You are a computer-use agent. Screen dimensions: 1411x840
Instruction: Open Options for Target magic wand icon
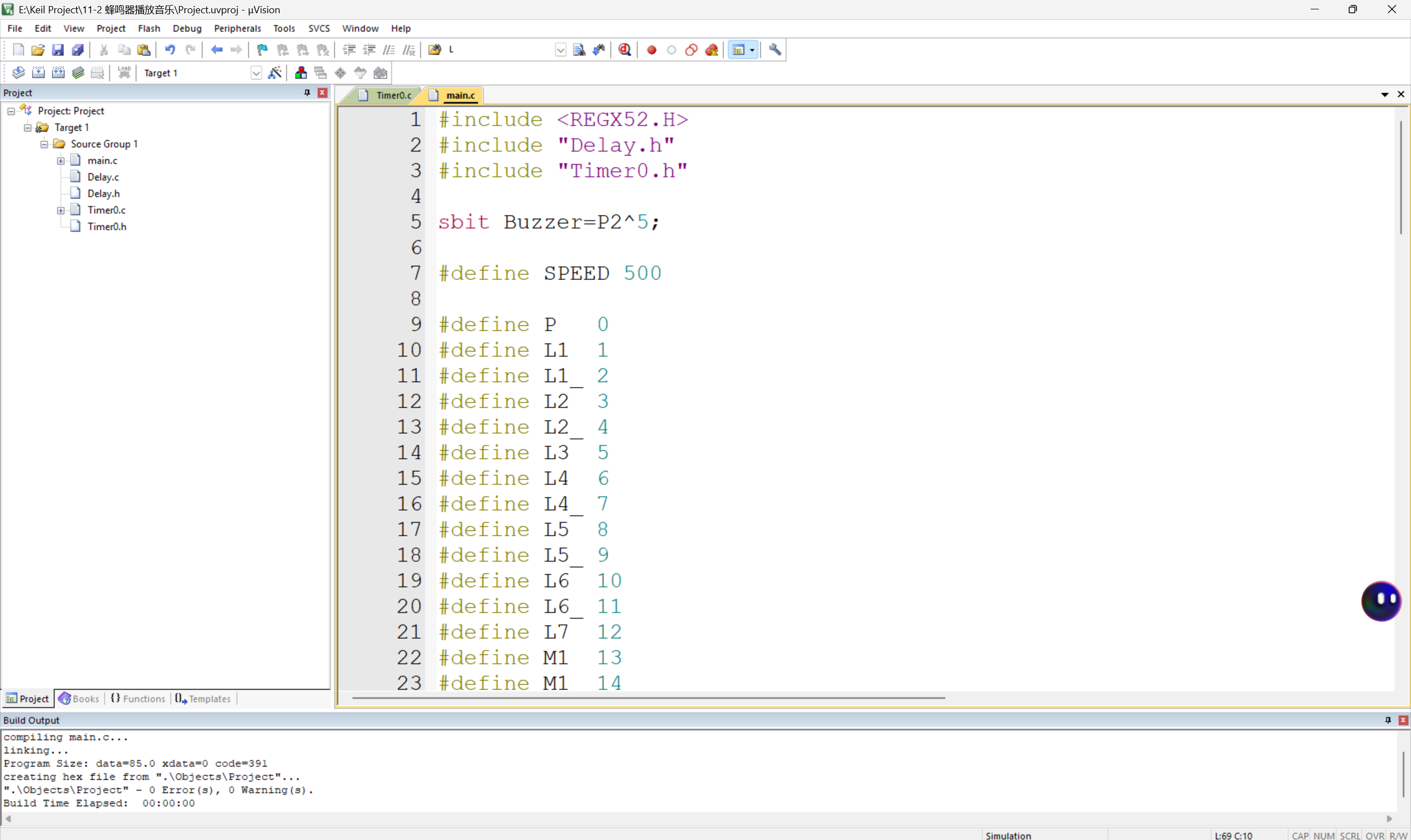[275, 72]
